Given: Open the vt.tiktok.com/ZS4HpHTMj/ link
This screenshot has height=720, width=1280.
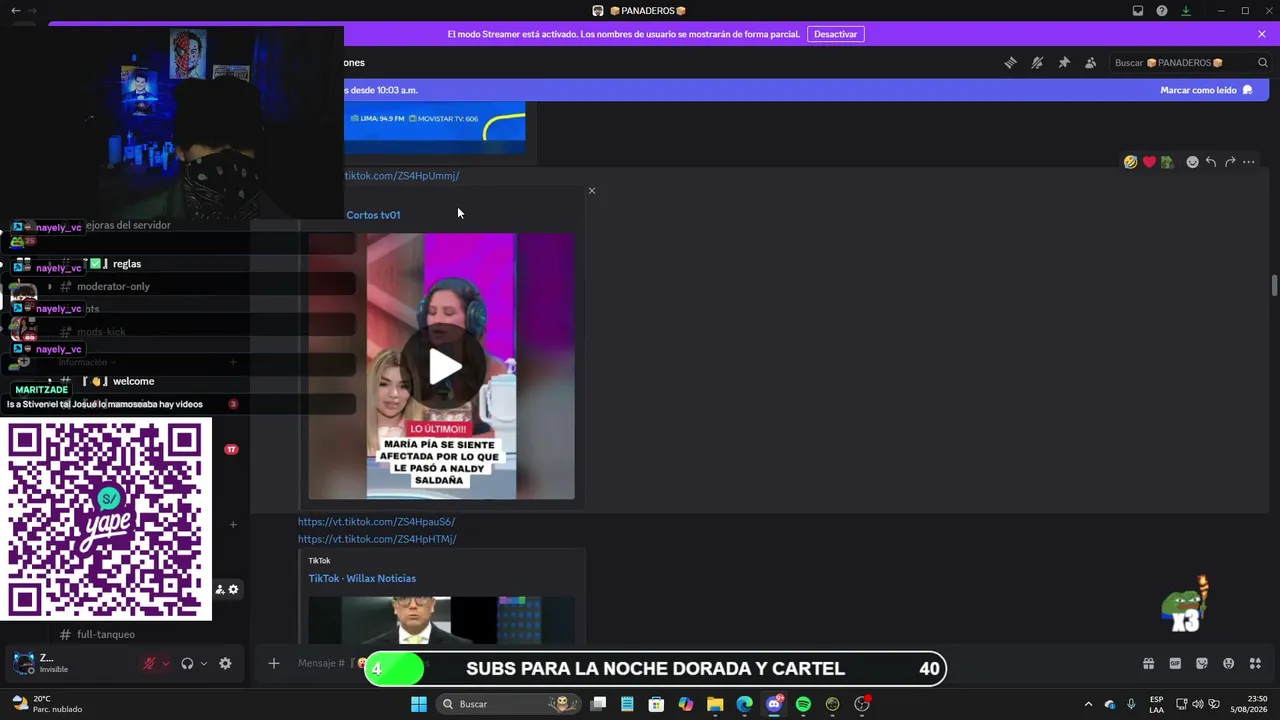Looking at the screenshot, I should [377, 539].
